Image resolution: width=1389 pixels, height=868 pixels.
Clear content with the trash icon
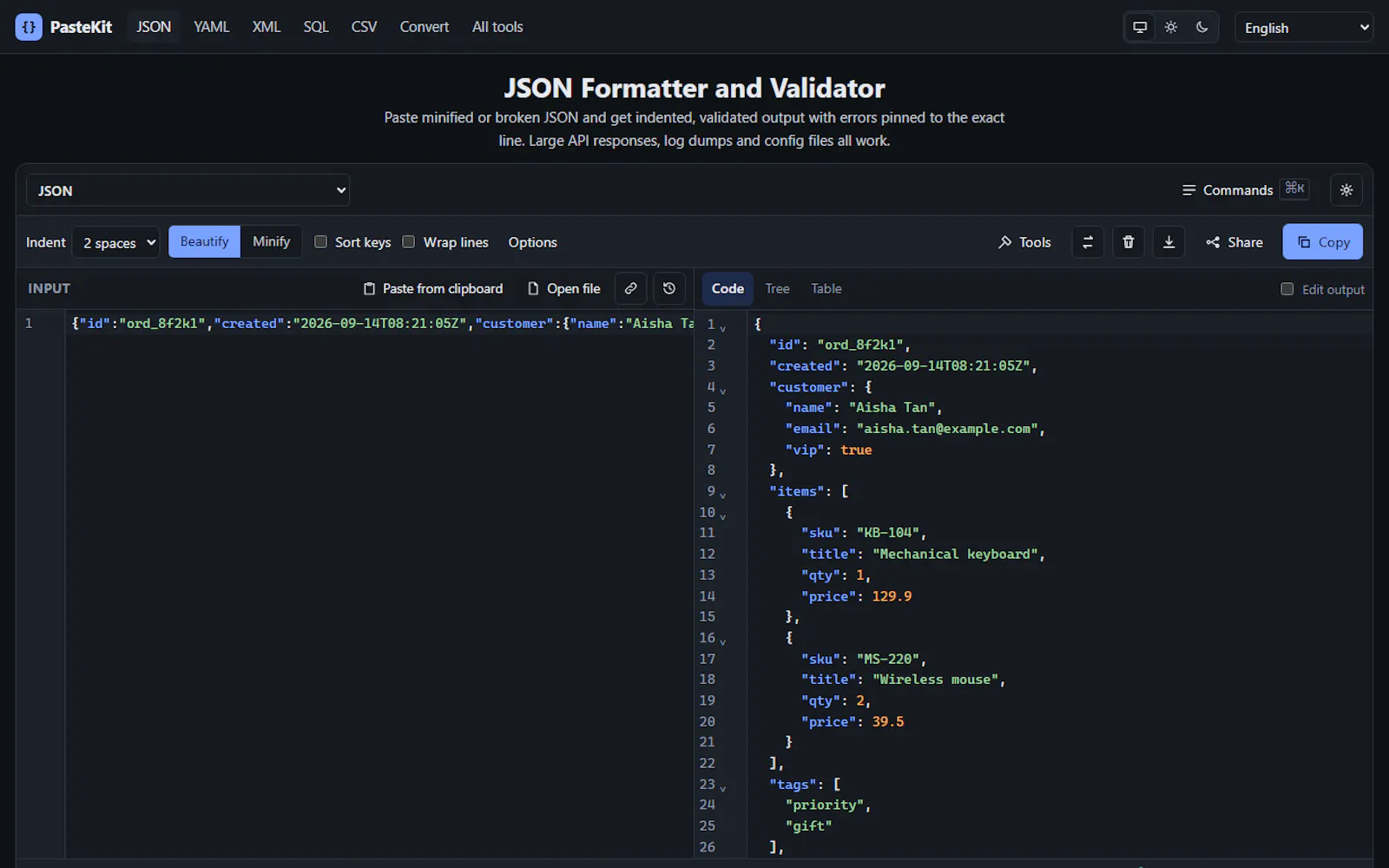(1129, 242)
